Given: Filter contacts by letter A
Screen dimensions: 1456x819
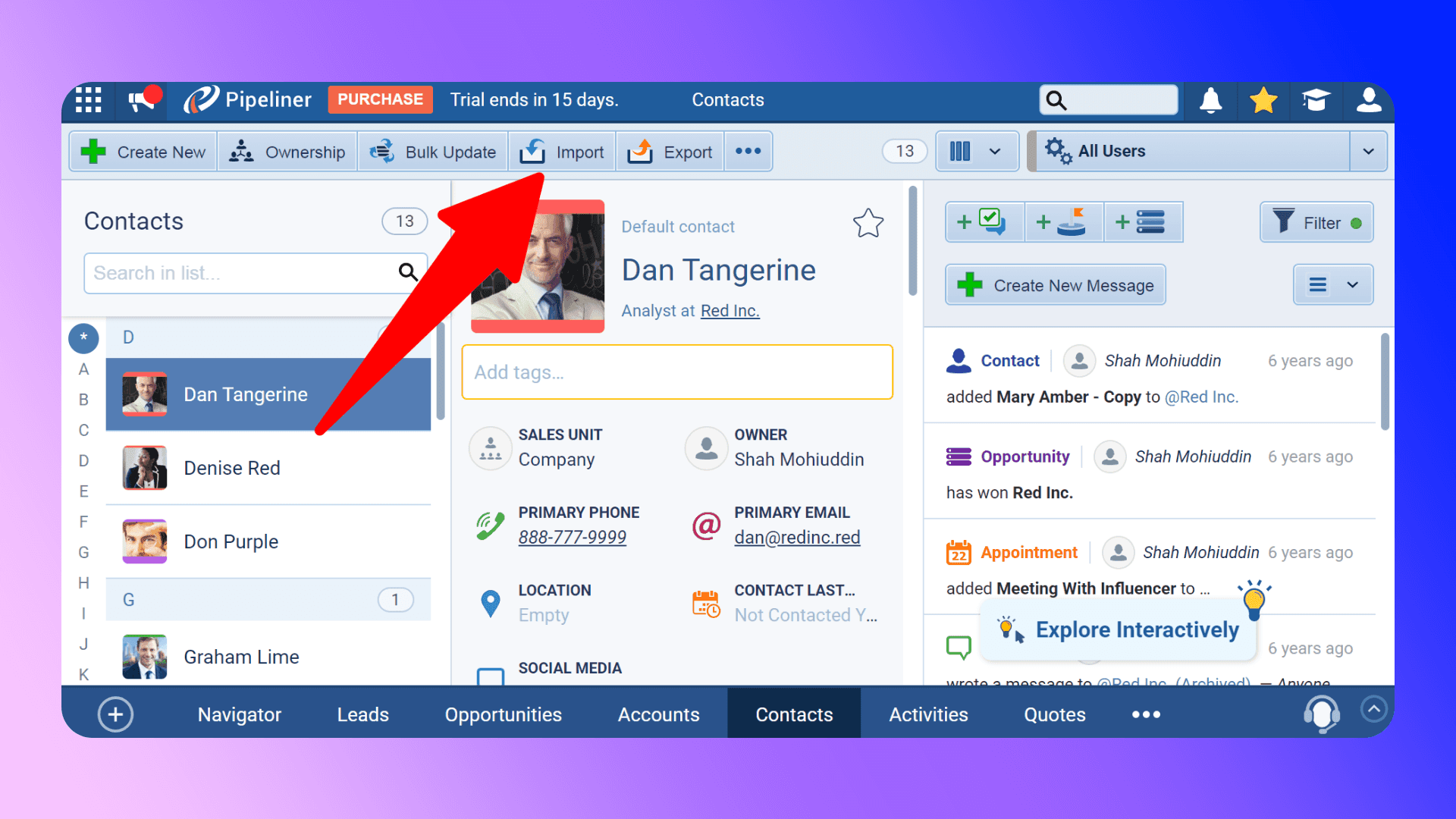Looking at the screenshot, I should (x=83, y=369).
